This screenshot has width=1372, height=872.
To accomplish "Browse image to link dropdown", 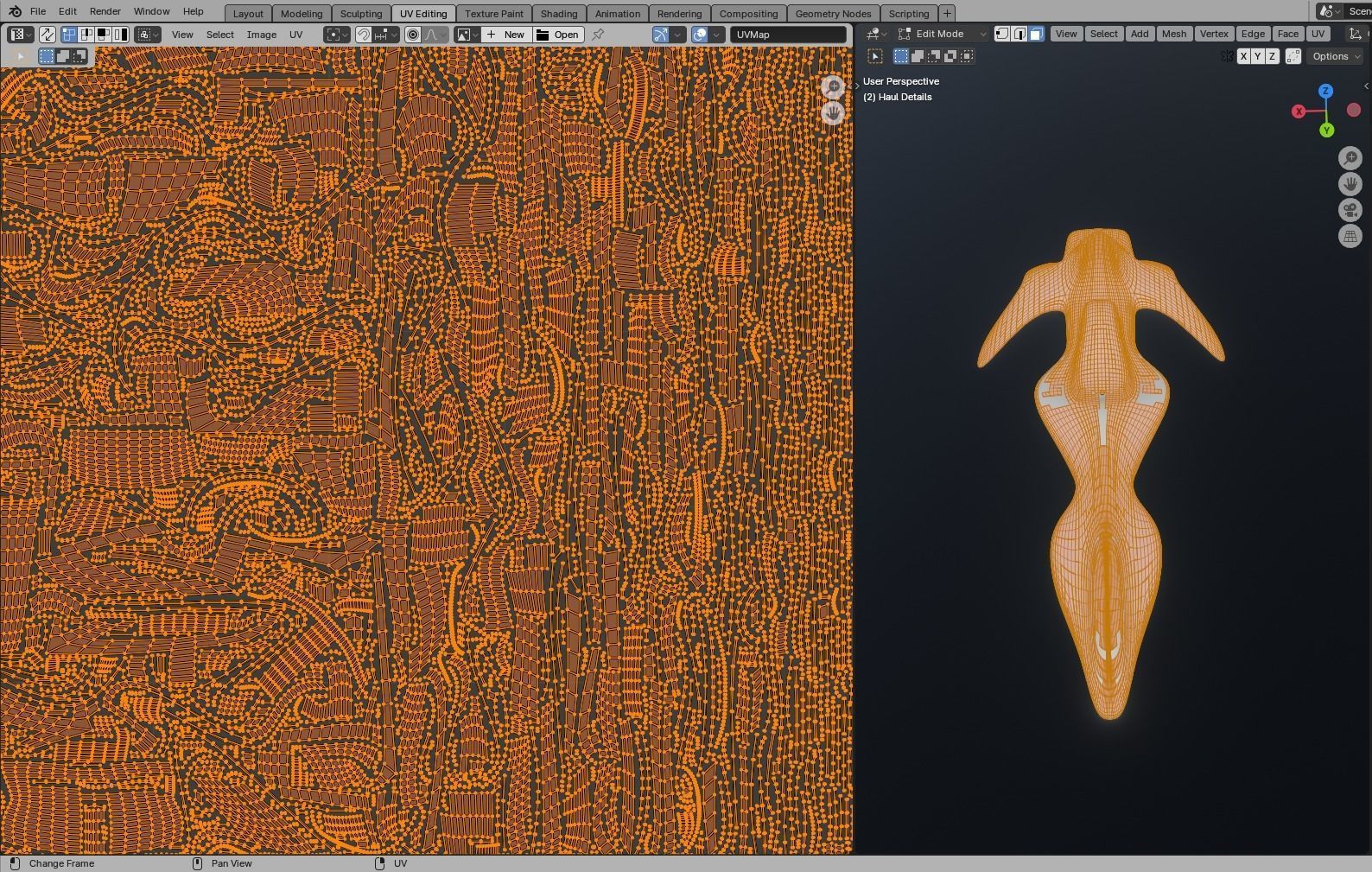I will click(467, 35).
